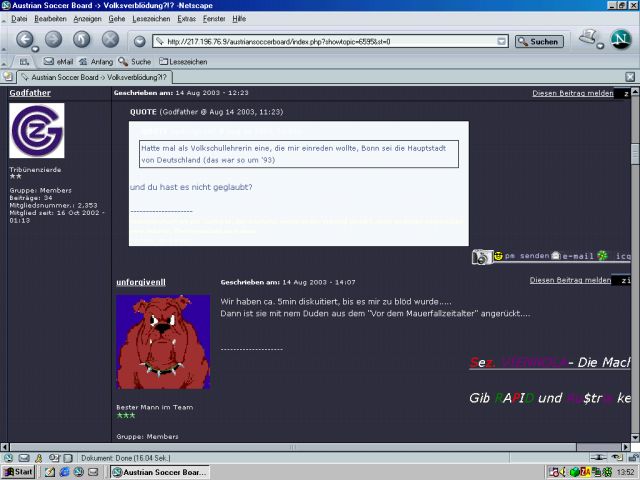
Task: Click the Instant Messenger icon in the status bar
Action: (x=39, y=458)
